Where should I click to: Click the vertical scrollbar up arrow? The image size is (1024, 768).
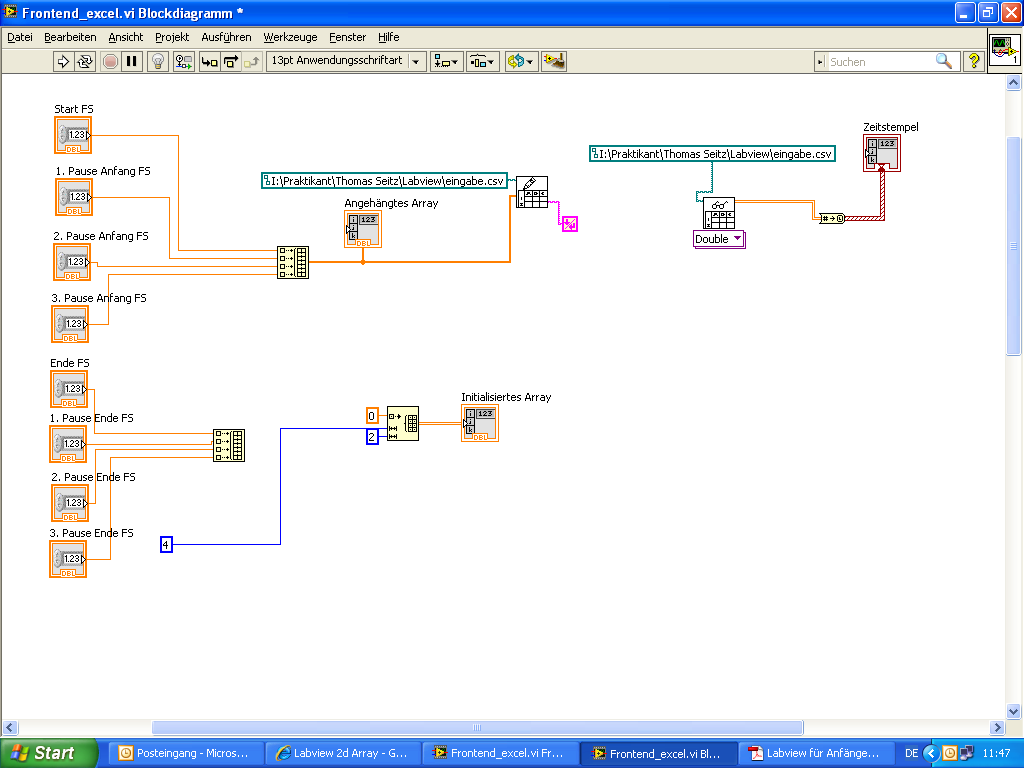(1014, 82)
